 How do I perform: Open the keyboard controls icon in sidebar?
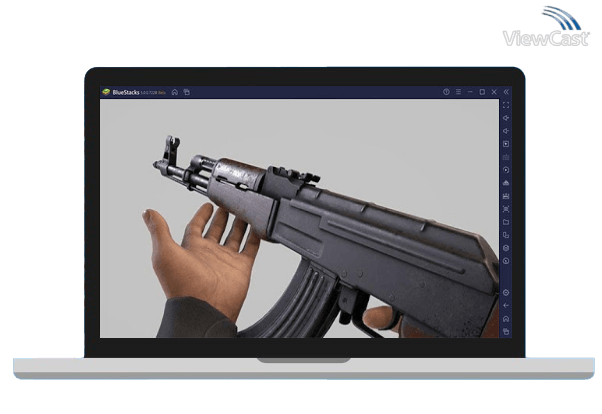coord(506,157)
